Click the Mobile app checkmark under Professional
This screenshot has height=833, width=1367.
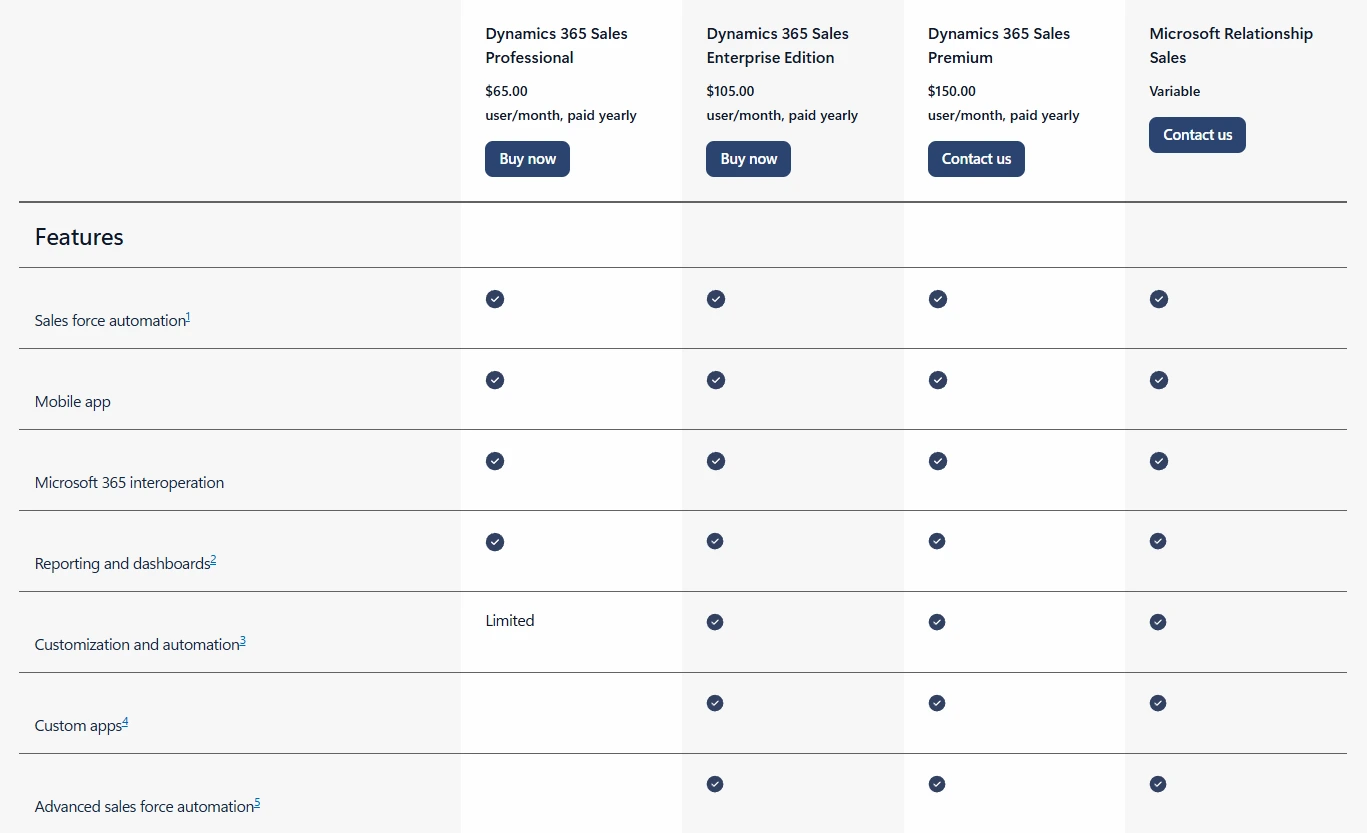tap(494, 380)
